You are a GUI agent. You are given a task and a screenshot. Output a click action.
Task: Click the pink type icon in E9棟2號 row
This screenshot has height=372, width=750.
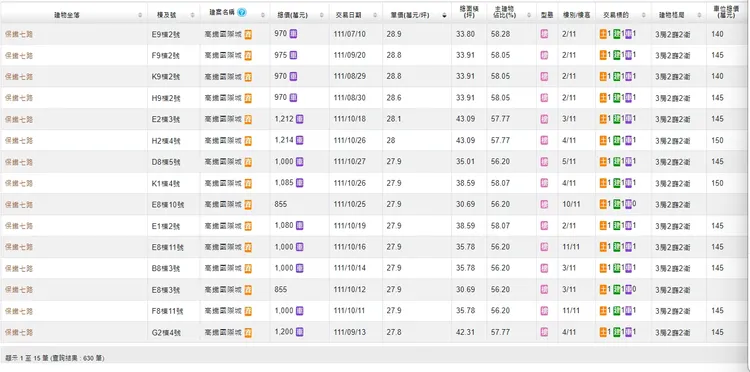544,34
